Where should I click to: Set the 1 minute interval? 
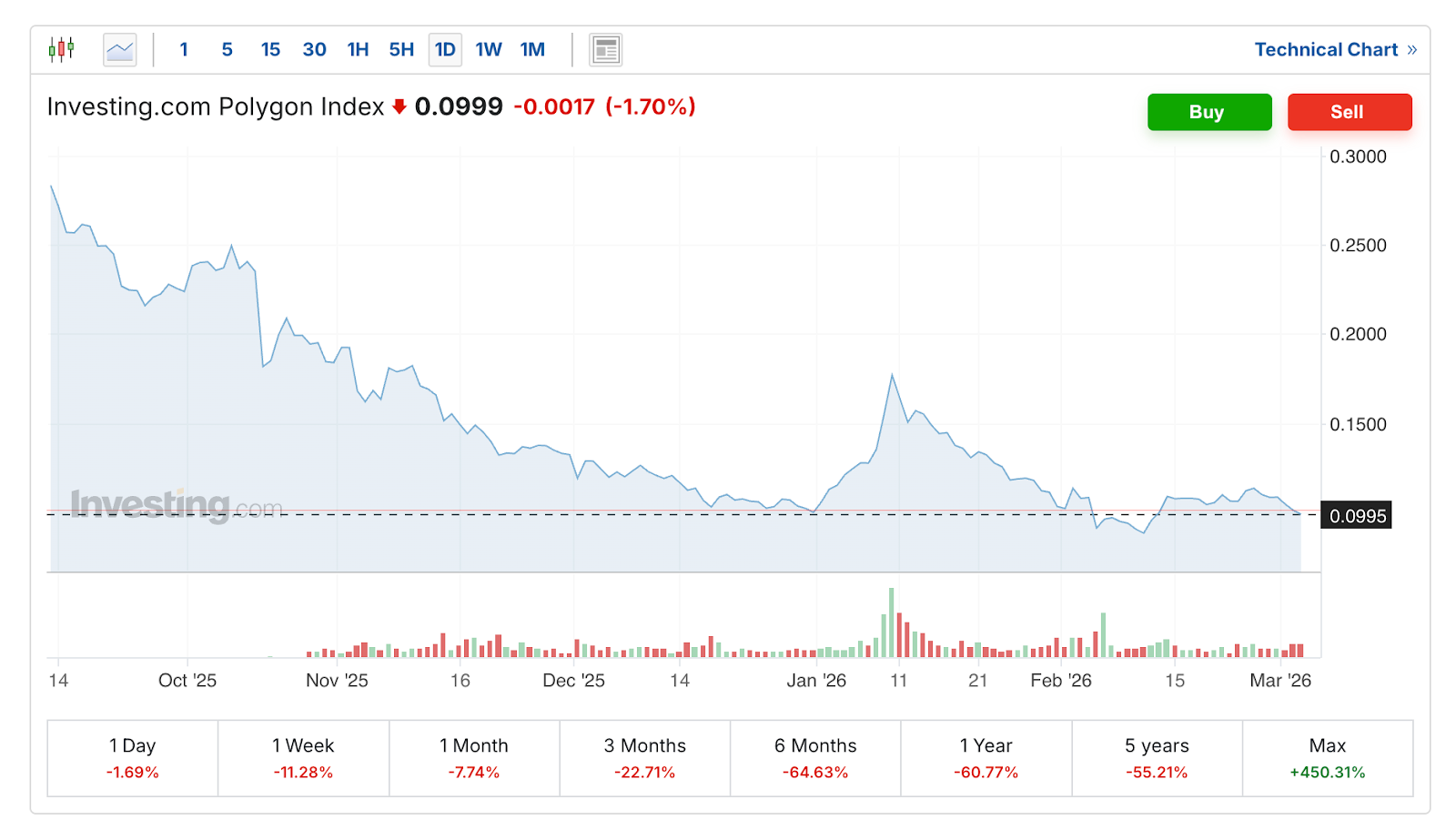point(184,49)
